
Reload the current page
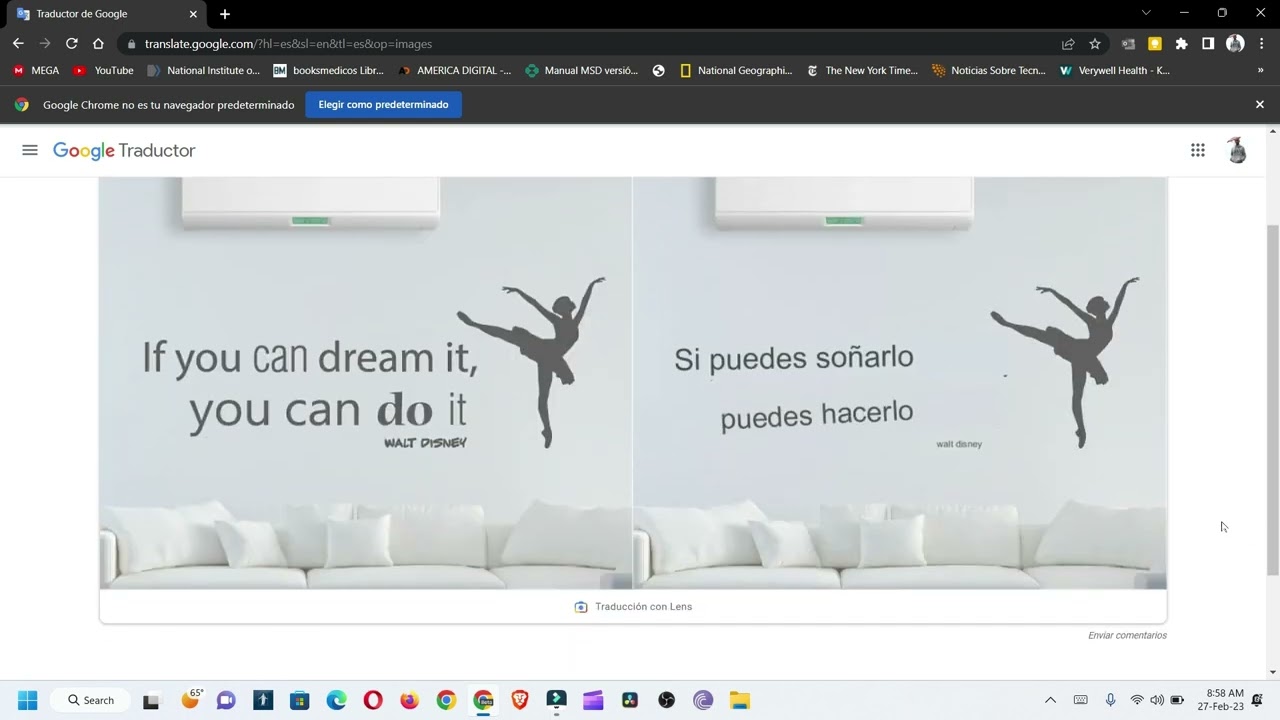(x=72, y=44)
